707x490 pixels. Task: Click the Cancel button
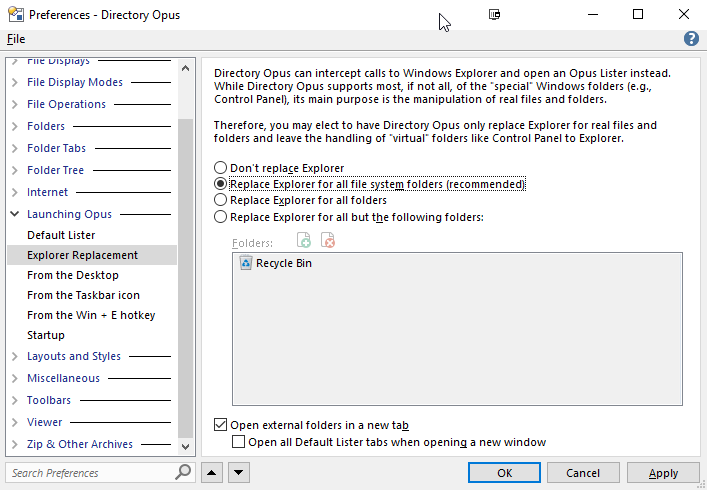583,473
